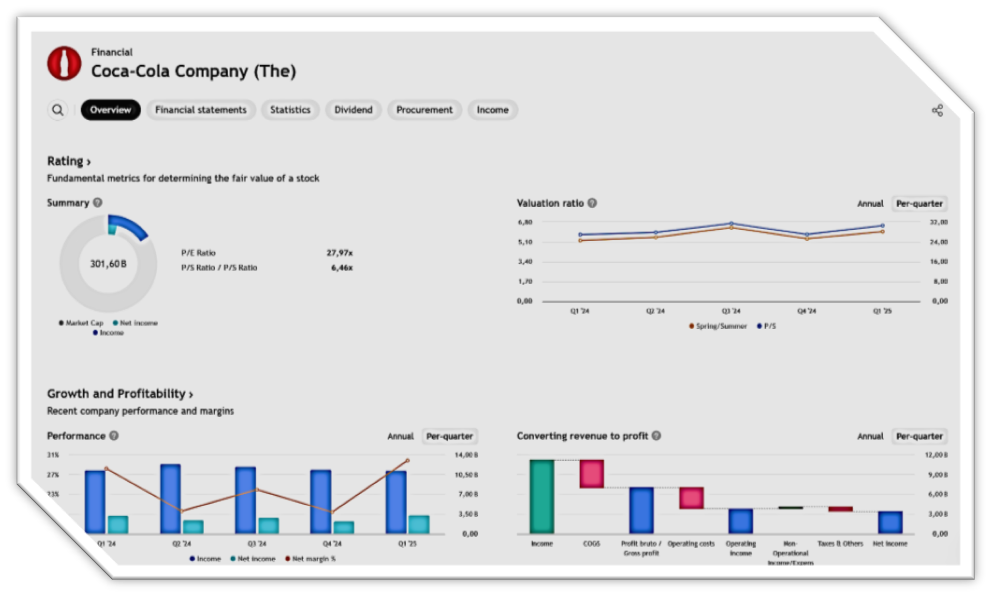Switch to the Statistics tab
This screenshot has height=596, width=991.
(x=290, y=110)
